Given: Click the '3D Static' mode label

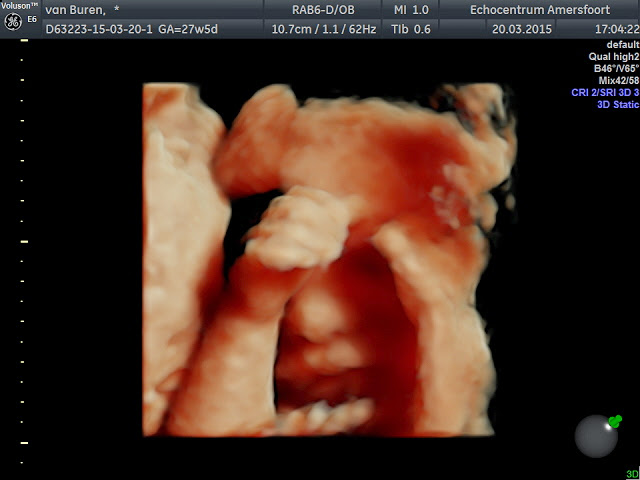Looking at the screenshot, I should [x=618, y=104].
